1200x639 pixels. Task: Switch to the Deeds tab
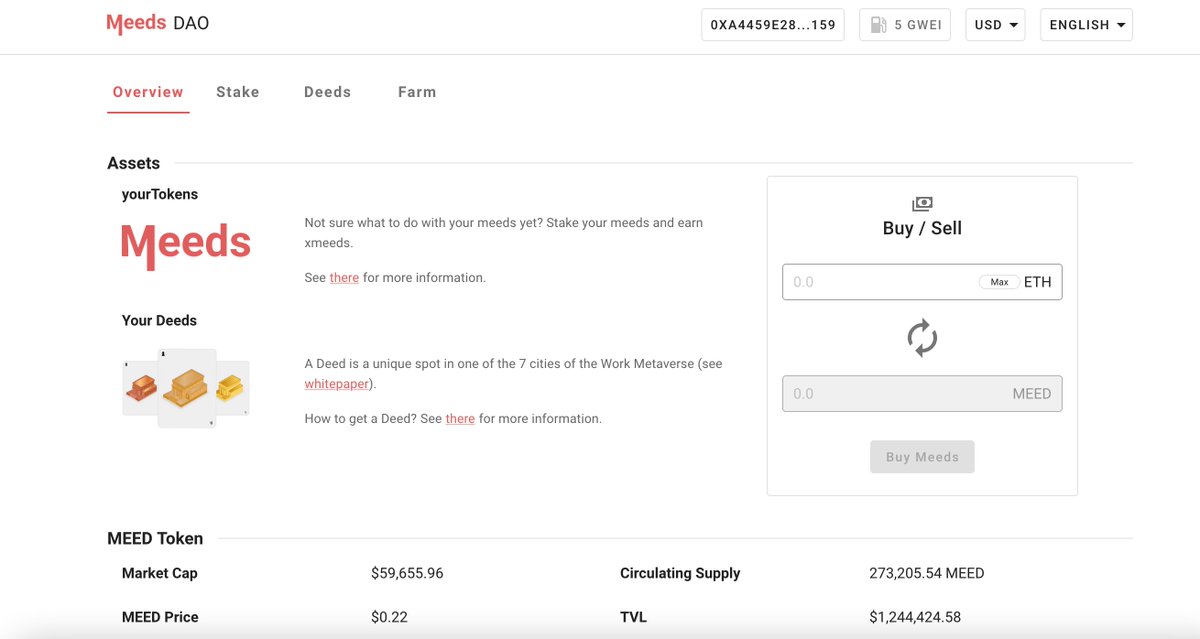click(328, 92)
